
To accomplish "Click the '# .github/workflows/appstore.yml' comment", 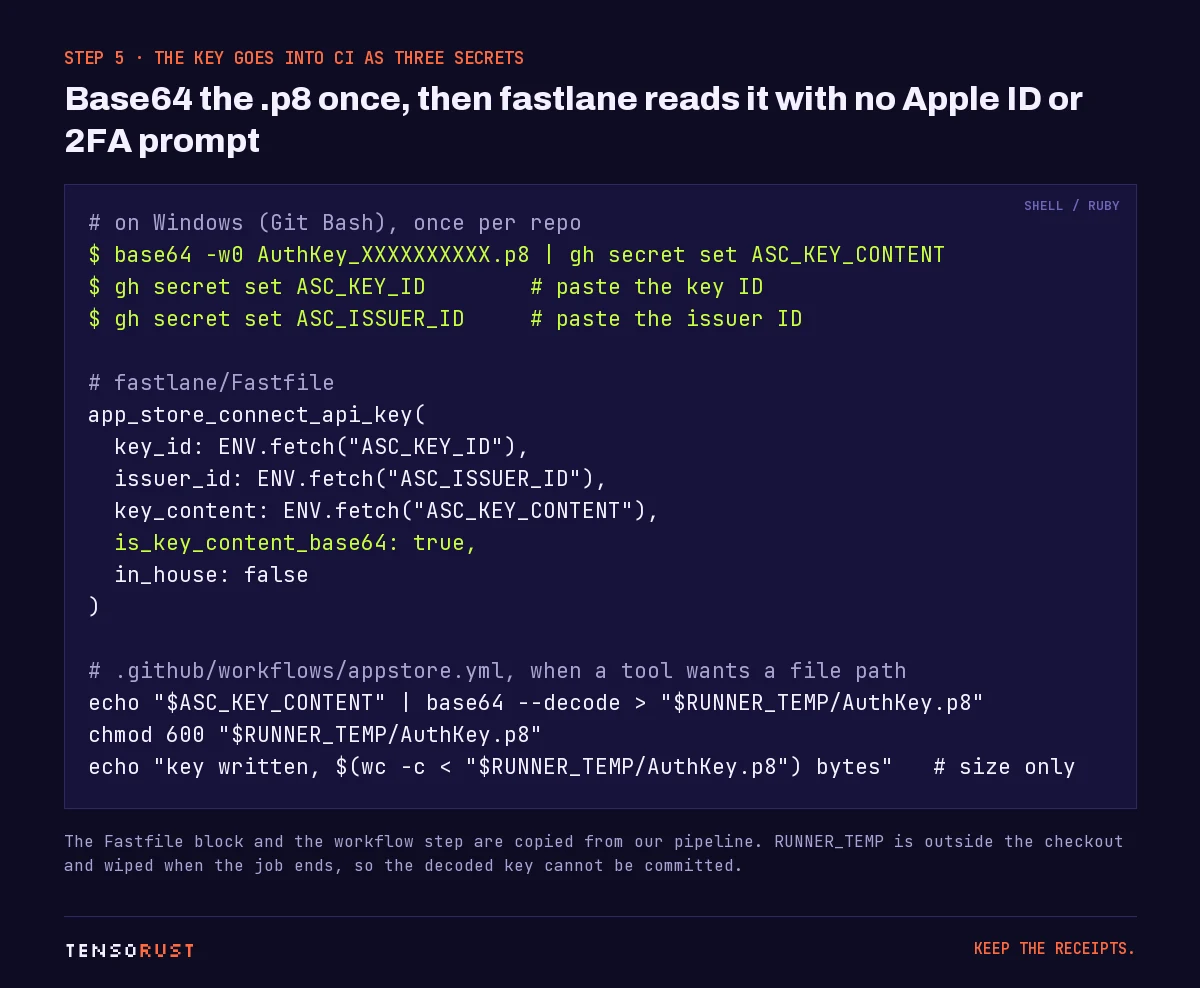I will [497, 671].
